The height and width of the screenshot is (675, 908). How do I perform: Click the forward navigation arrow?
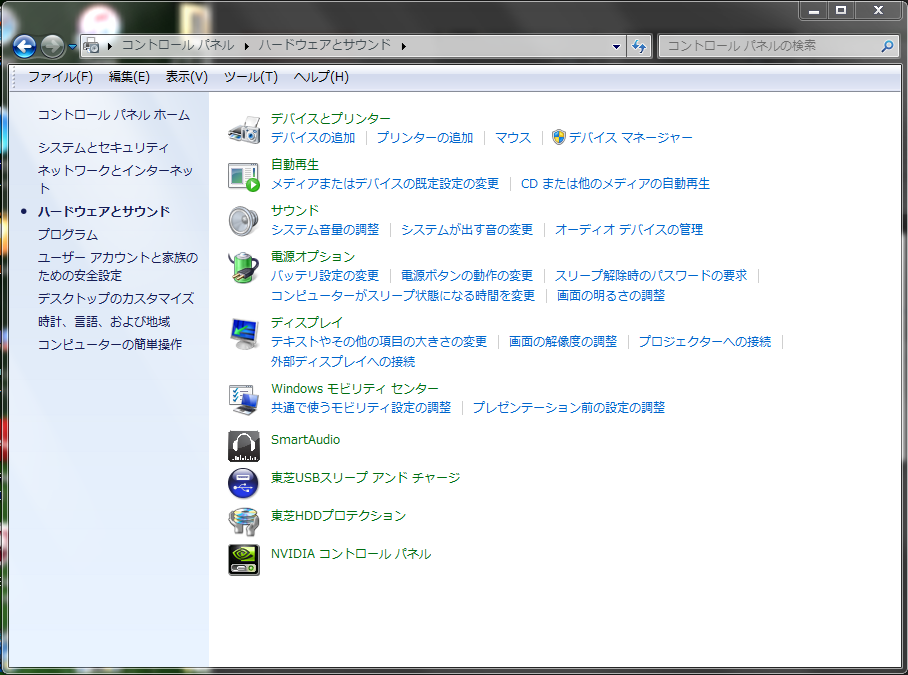click(52, 47)
